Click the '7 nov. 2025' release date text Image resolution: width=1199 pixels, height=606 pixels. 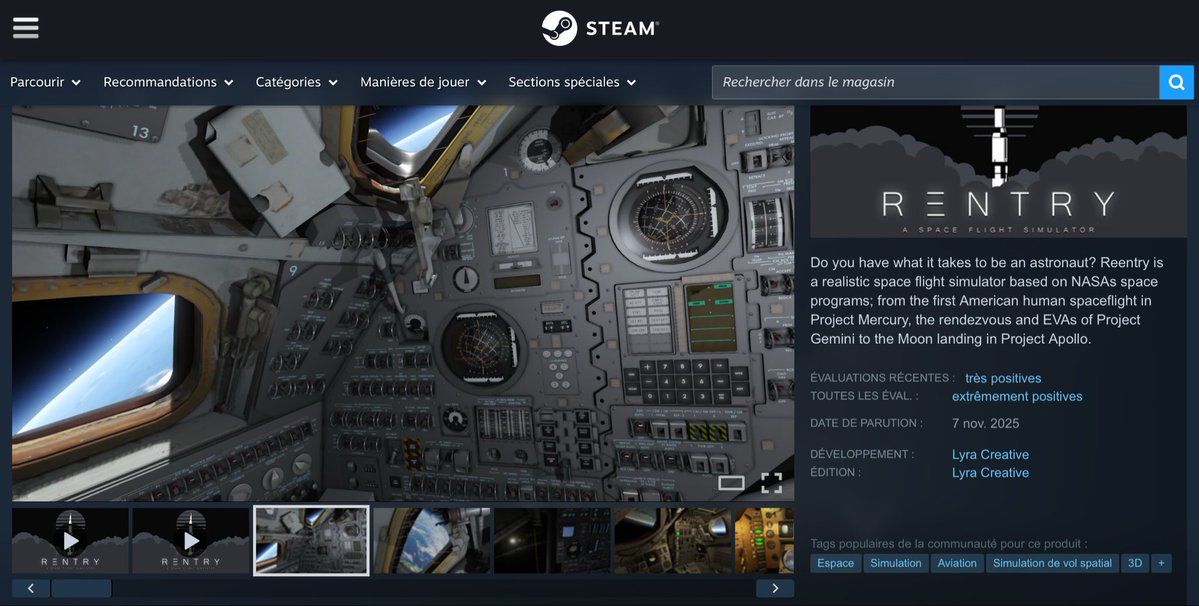pos(985,423)
